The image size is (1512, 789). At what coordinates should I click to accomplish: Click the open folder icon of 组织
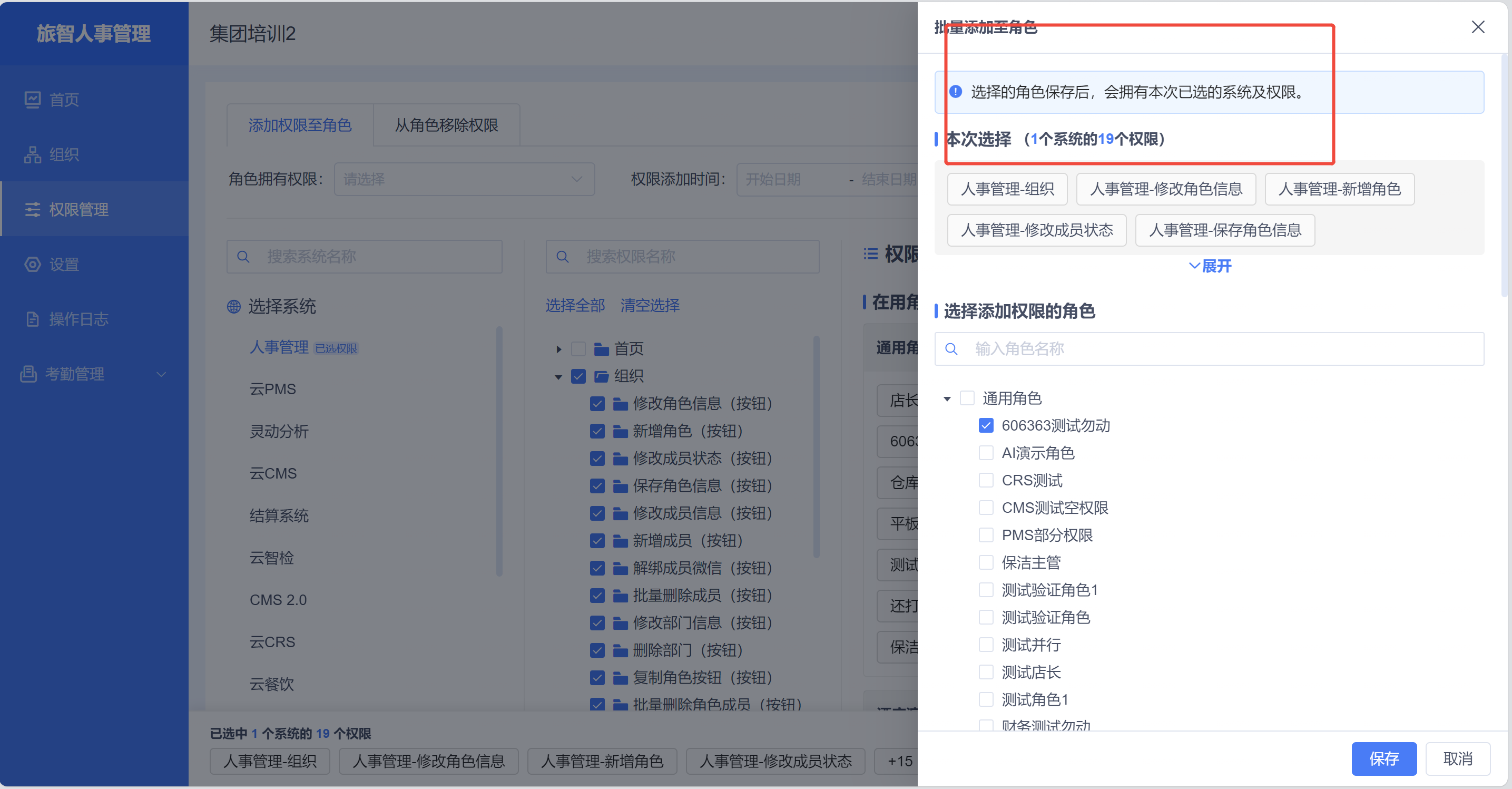601,376
